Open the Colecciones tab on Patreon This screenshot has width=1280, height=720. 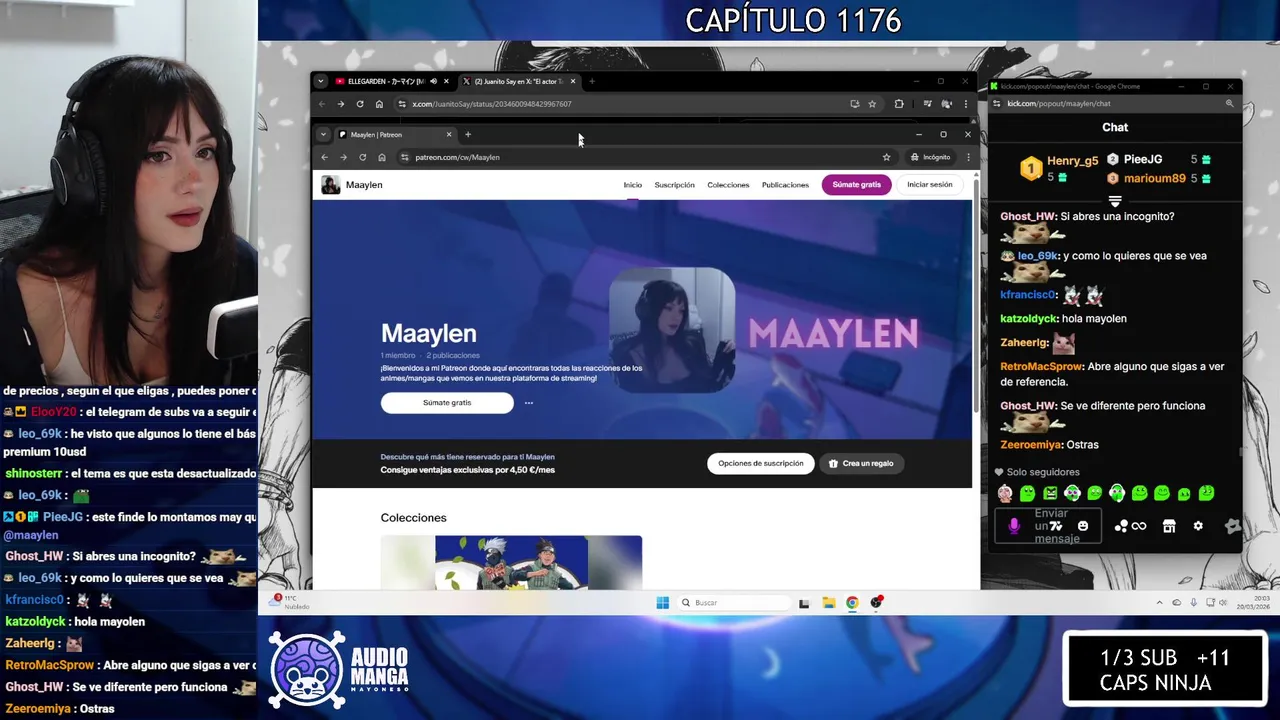click(x=728, y=185)
